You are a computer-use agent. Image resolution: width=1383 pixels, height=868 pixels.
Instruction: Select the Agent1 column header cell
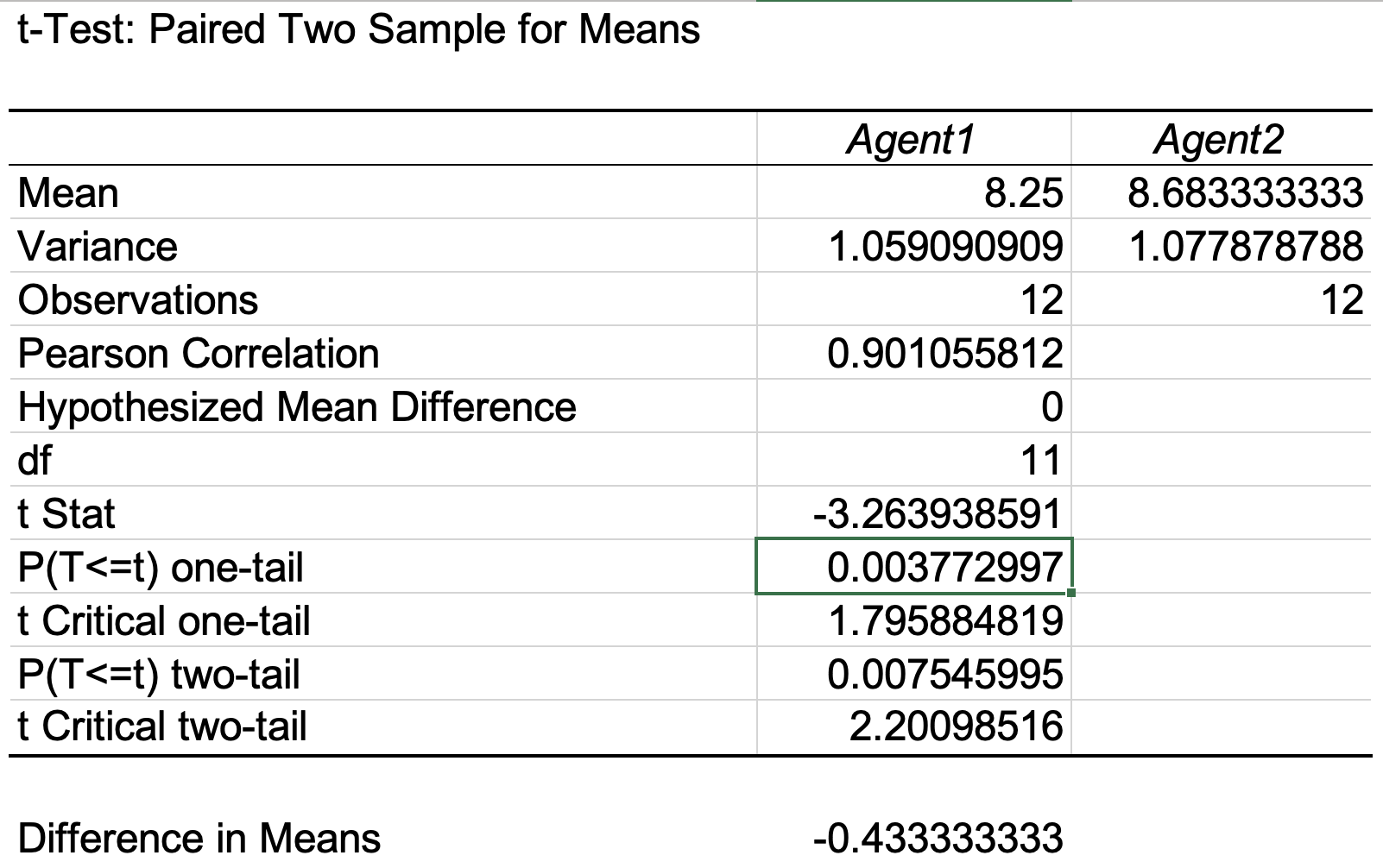911,140
